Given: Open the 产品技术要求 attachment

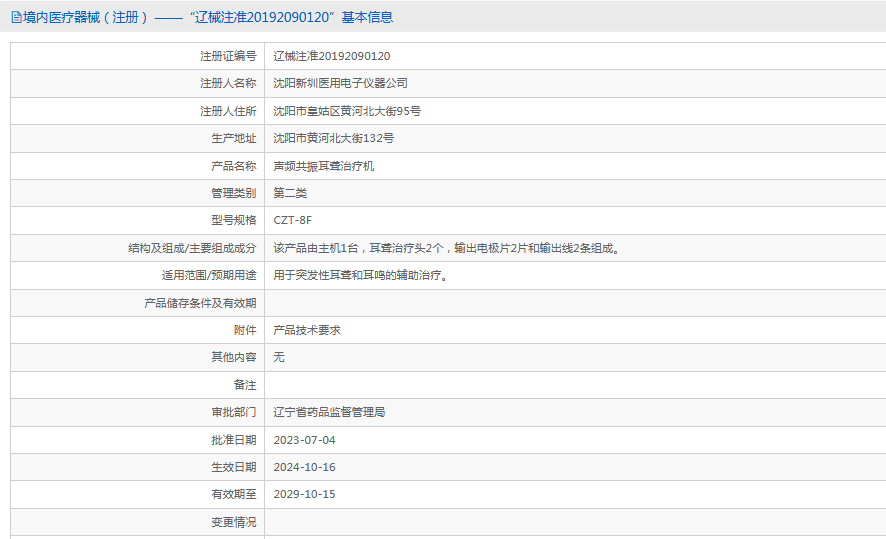Looking at the screenshot, I should pyautogui.click(x=307, y=330).
